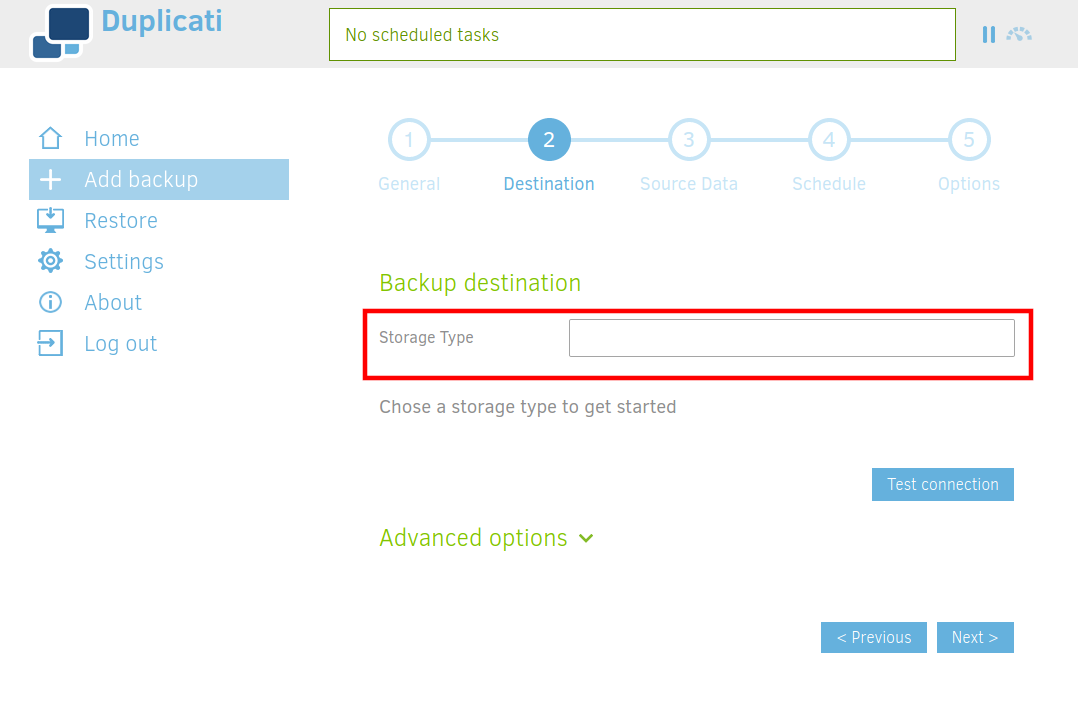Expand the Advanced options section
The width and height of the screenshot is (1078, 708).
coord(473,538)
